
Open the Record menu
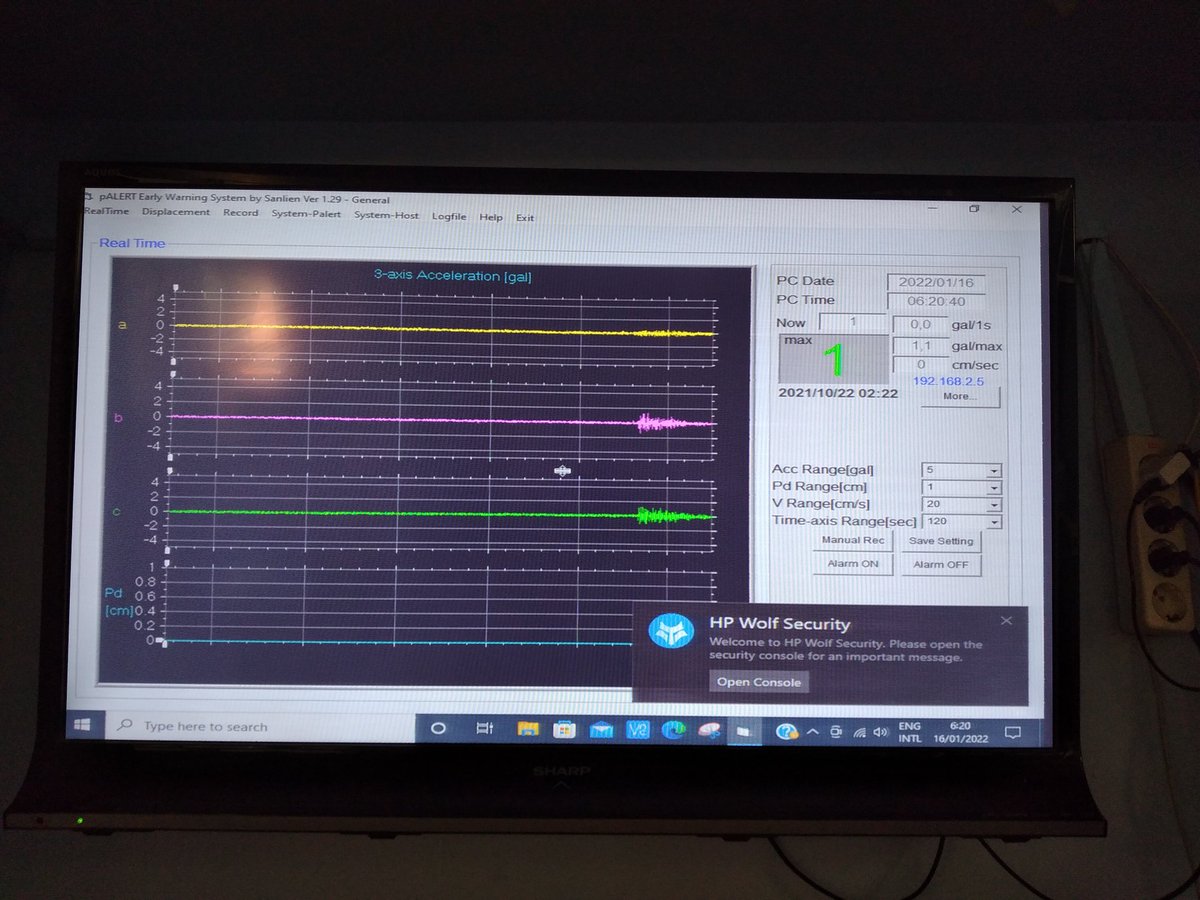[x=240, y=213]
